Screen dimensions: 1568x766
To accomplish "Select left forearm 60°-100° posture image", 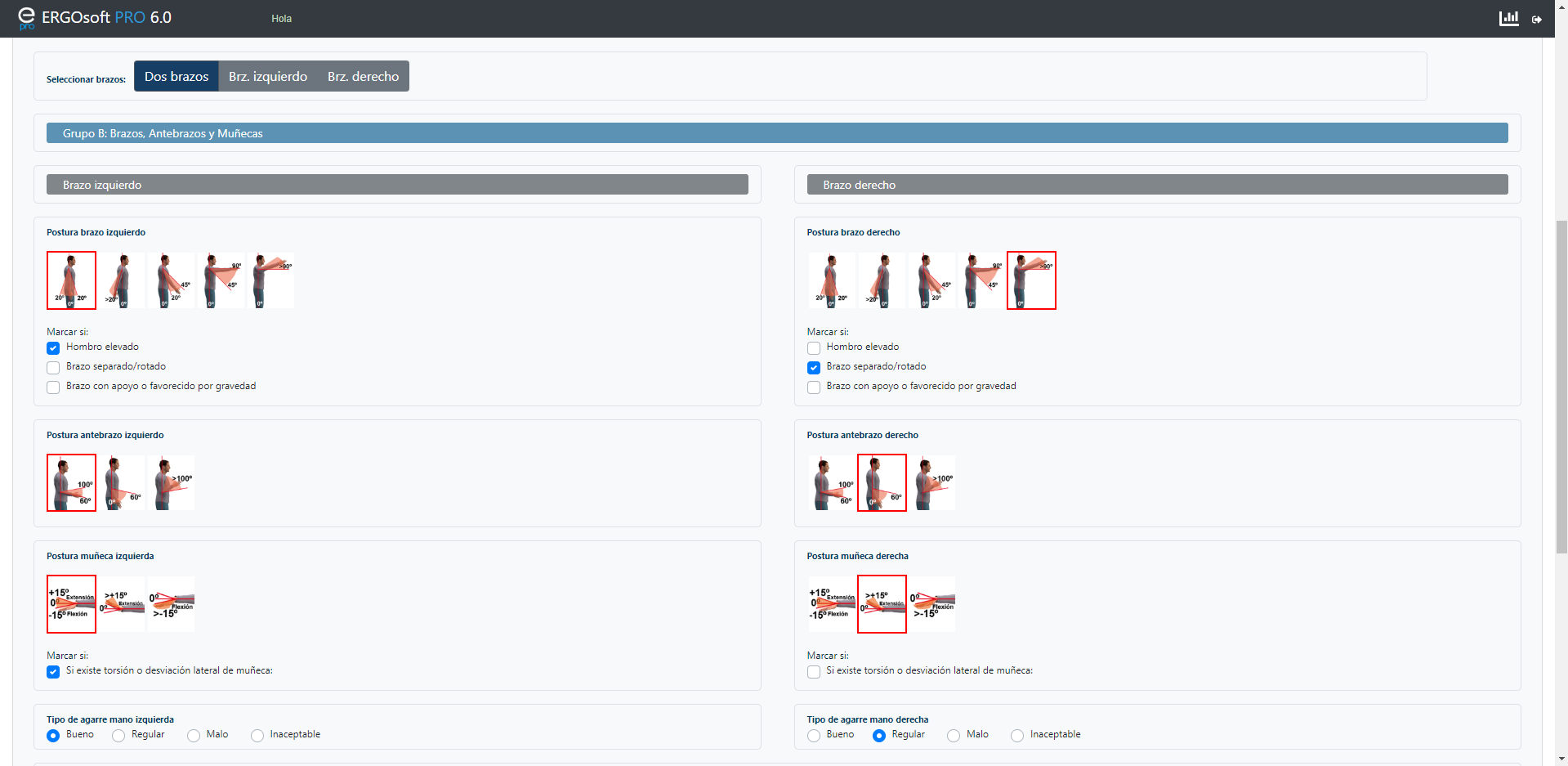I will 71,483.
